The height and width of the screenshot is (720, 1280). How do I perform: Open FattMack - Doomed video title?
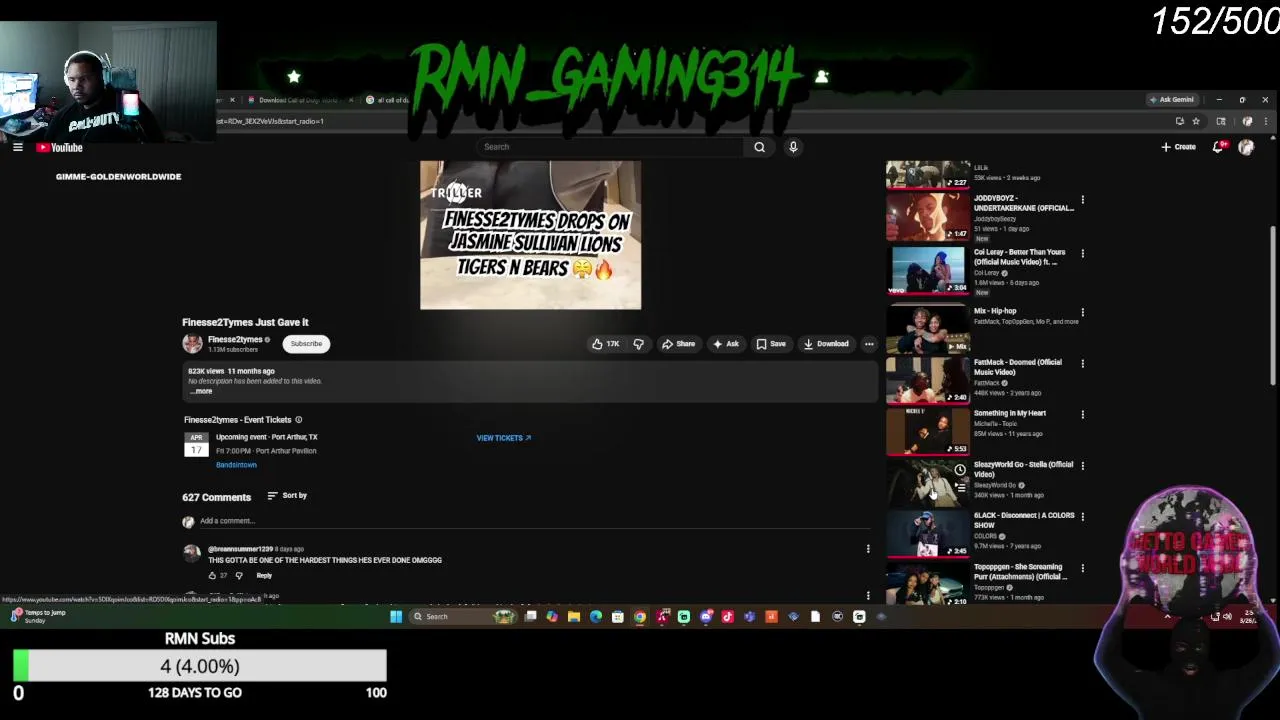point(1018,367)
